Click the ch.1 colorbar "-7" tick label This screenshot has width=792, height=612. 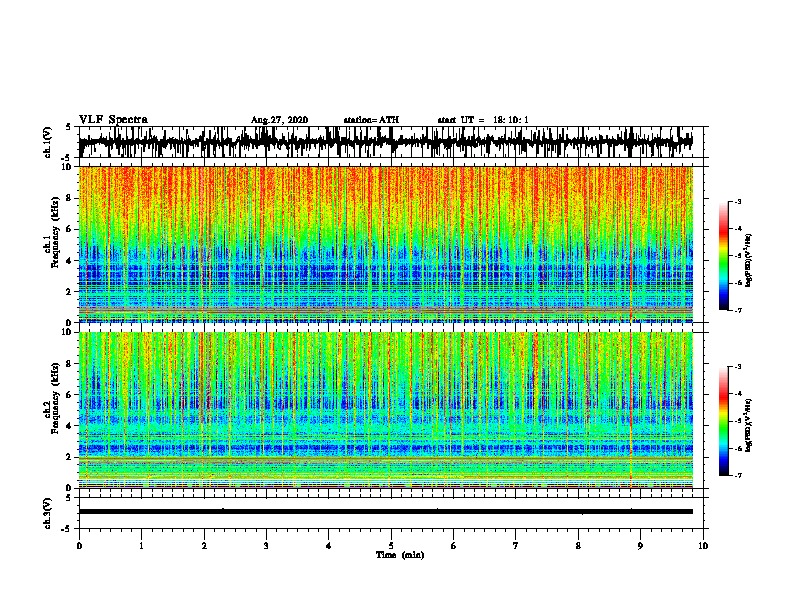pos(738,310)
